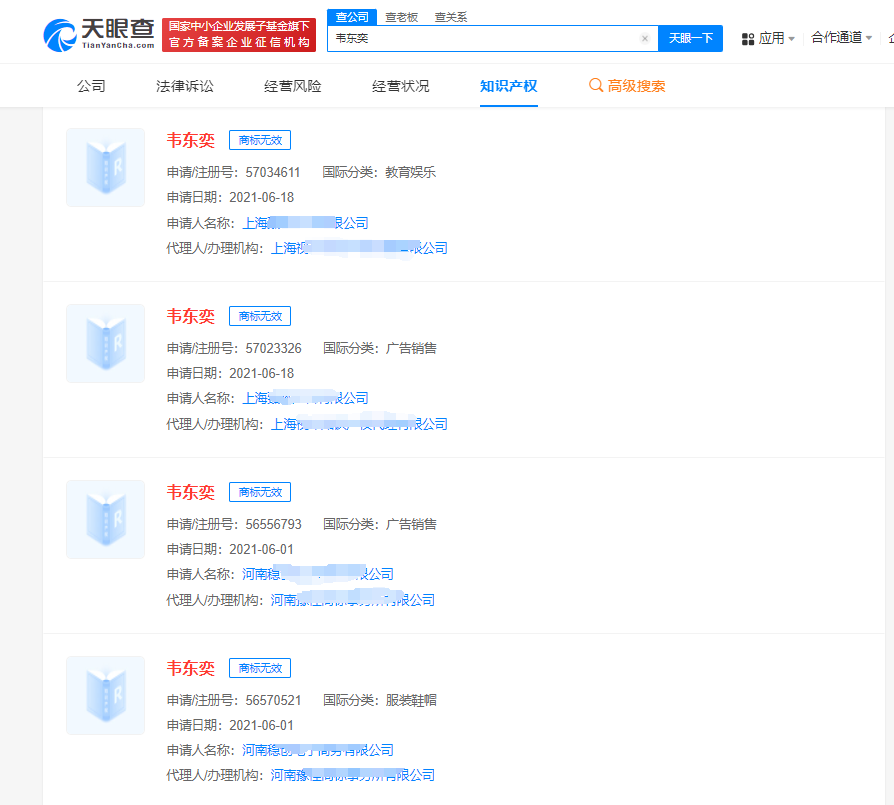Switch to the 查关系 search tab
The height and width of the screenshot is (805, 894).
pos(449,17)
